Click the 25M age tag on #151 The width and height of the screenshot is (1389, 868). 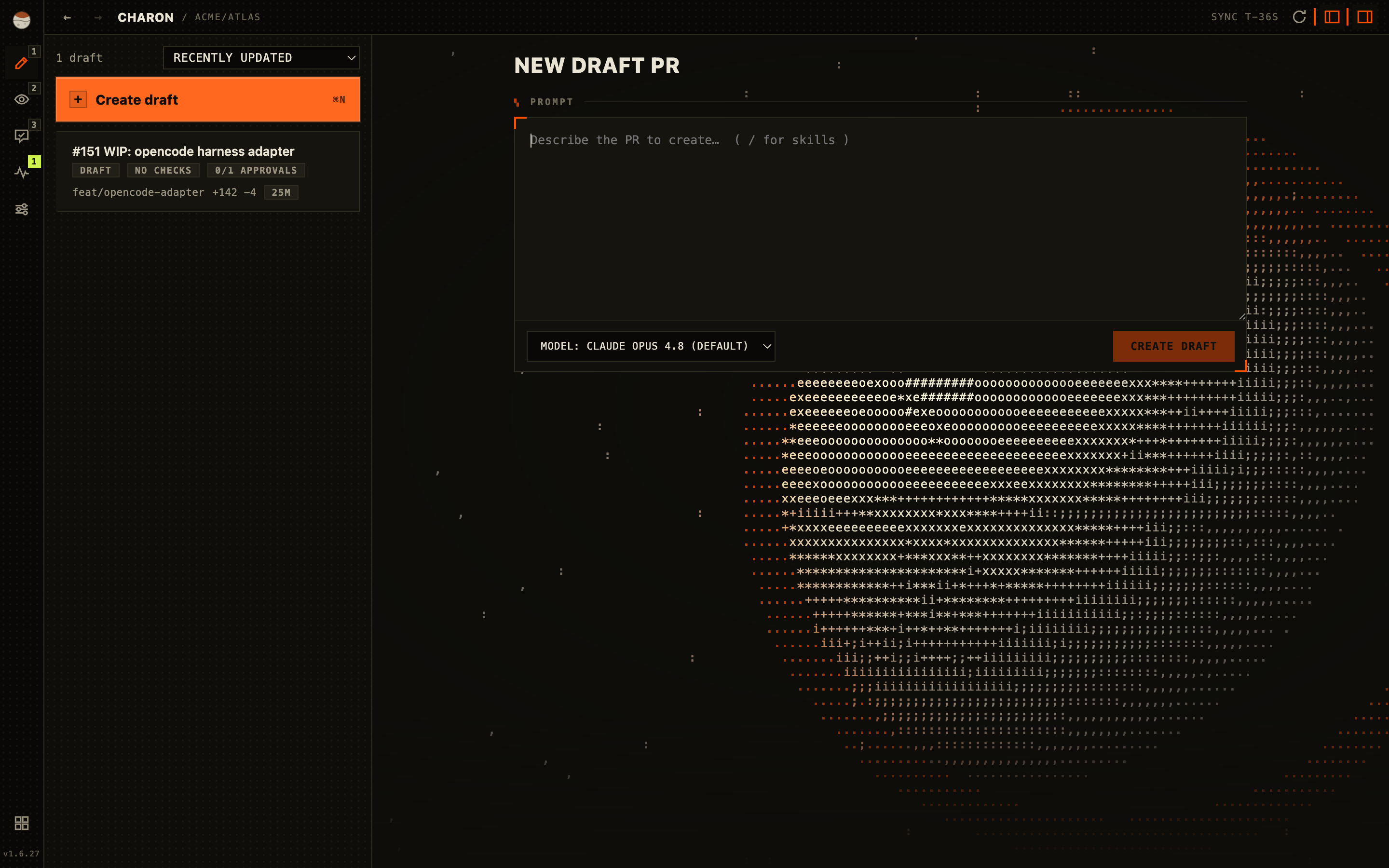[281, 192]
